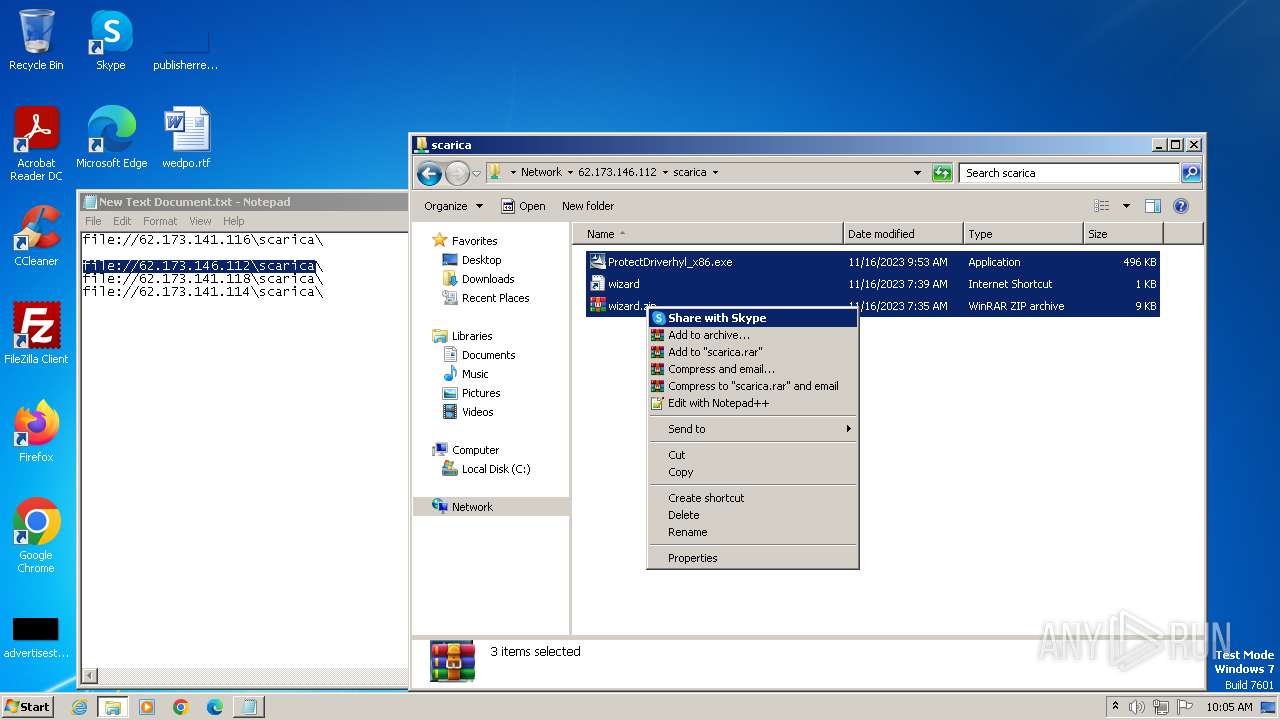The image size is (1280, 720).
Task: Select the Downloads favorite
Action: coord(488,279)
